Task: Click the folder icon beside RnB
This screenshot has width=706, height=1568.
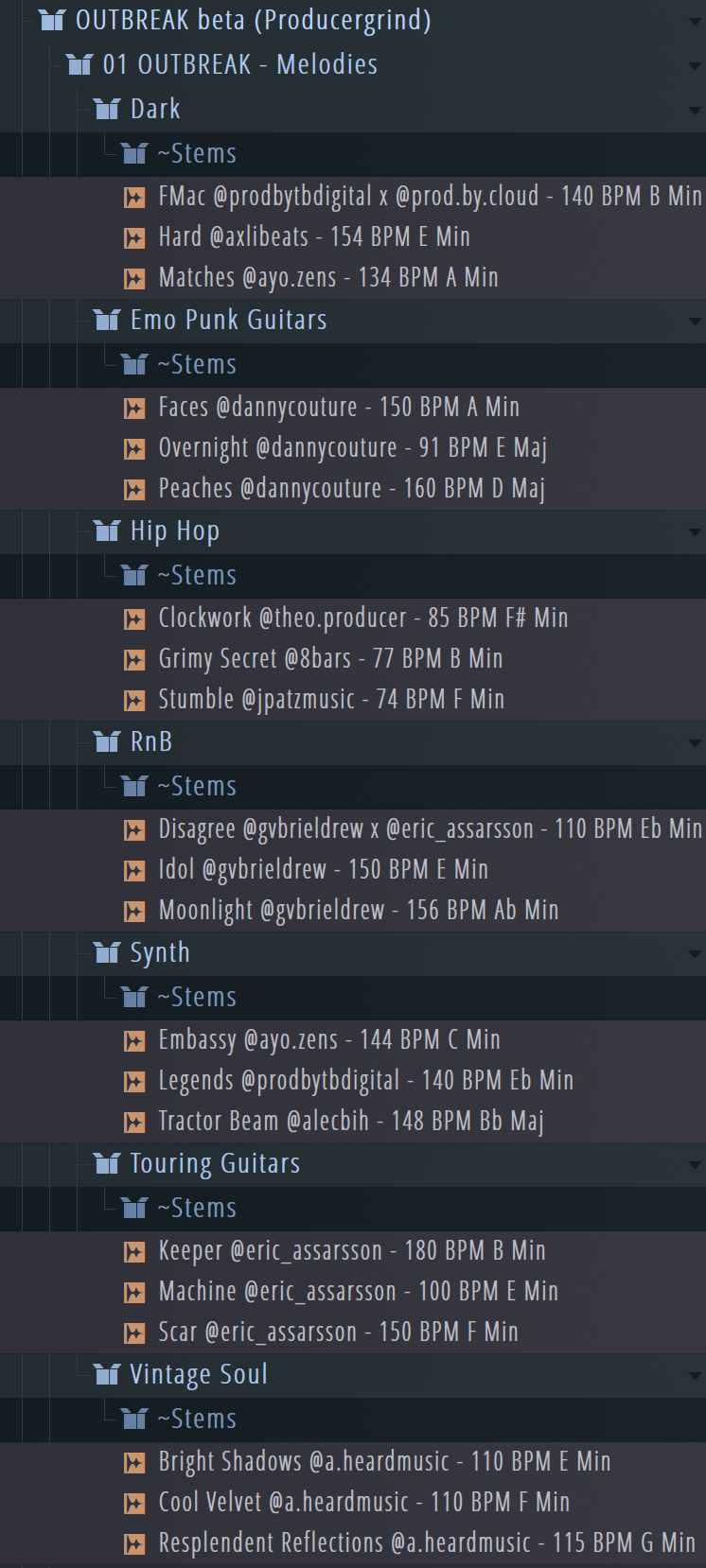Action: point(107,741)
